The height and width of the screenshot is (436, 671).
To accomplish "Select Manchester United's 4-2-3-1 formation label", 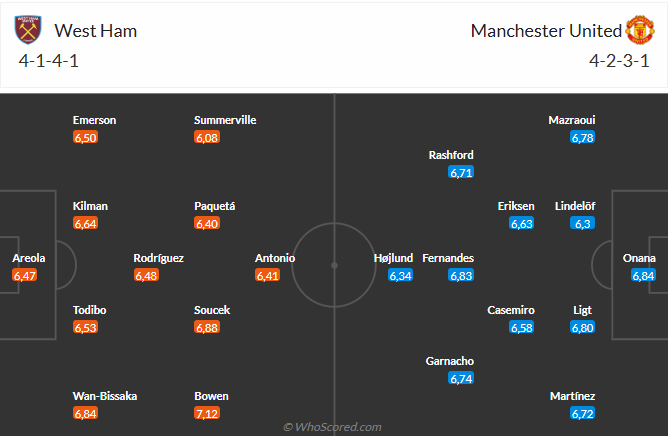I will 620,61.
